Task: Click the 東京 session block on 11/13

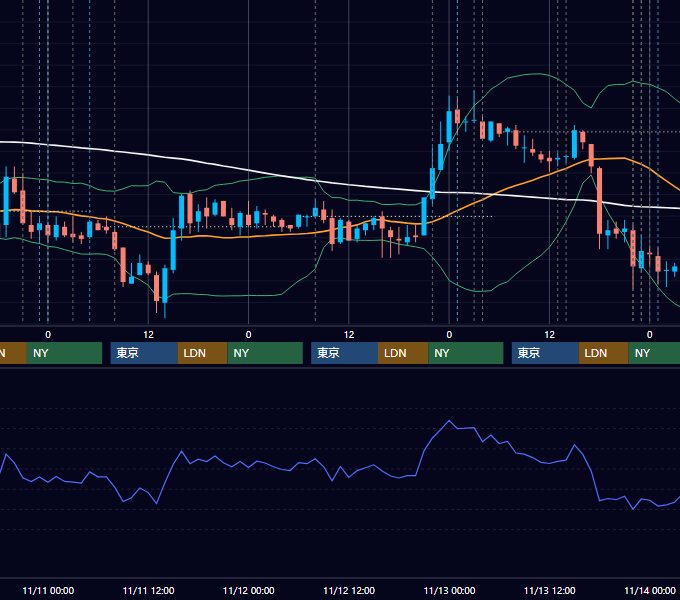Action: [545, 353]
